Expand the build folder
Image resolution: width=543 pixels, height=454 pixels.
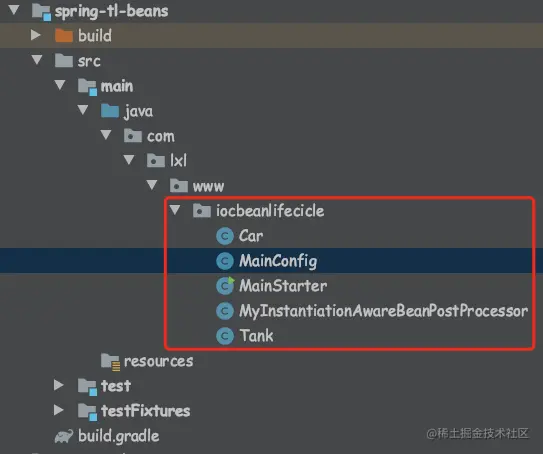36,35
